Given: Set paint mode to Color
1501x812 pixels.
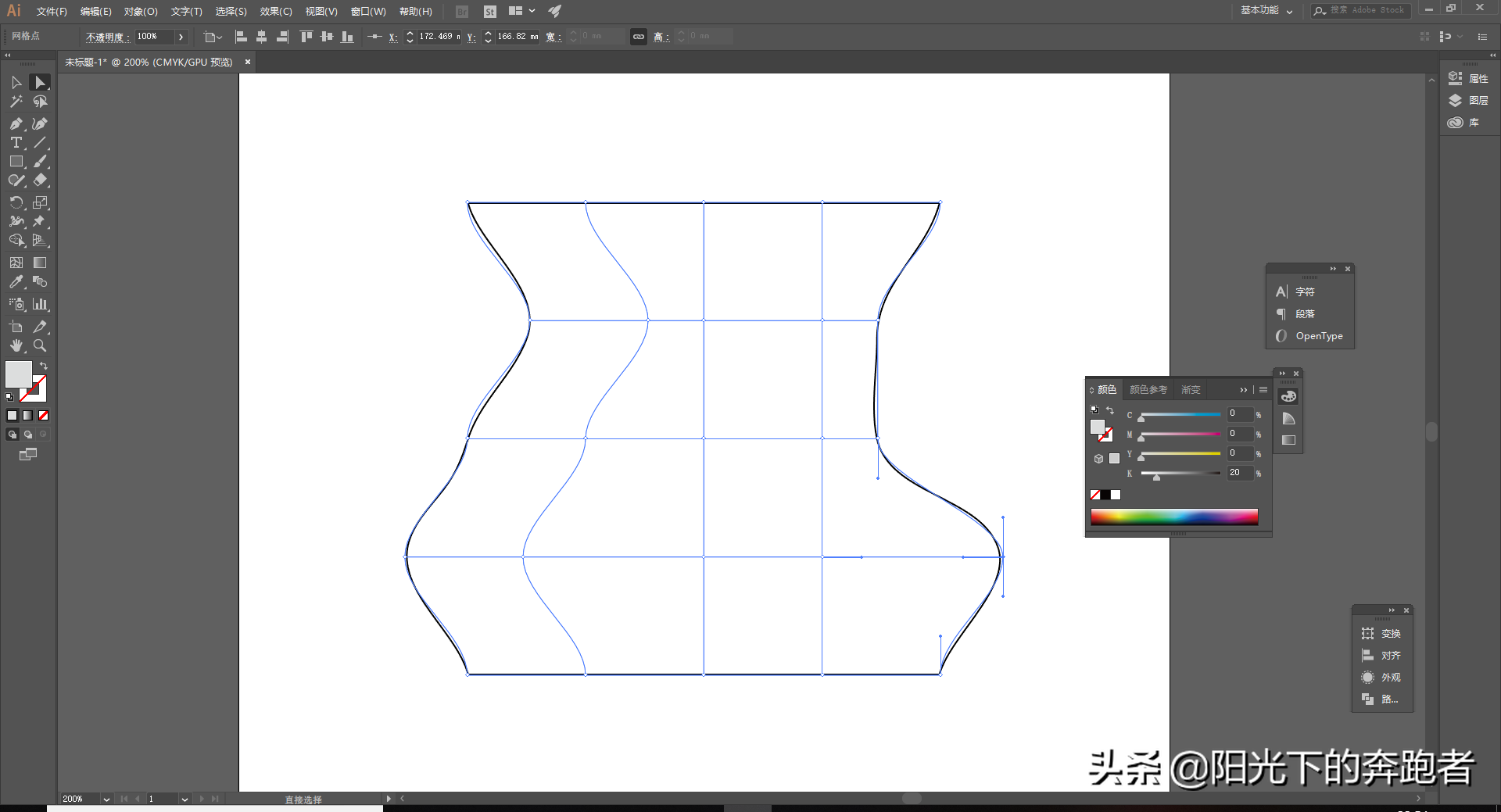Looking at the screenshot, I should click(12, 416).
